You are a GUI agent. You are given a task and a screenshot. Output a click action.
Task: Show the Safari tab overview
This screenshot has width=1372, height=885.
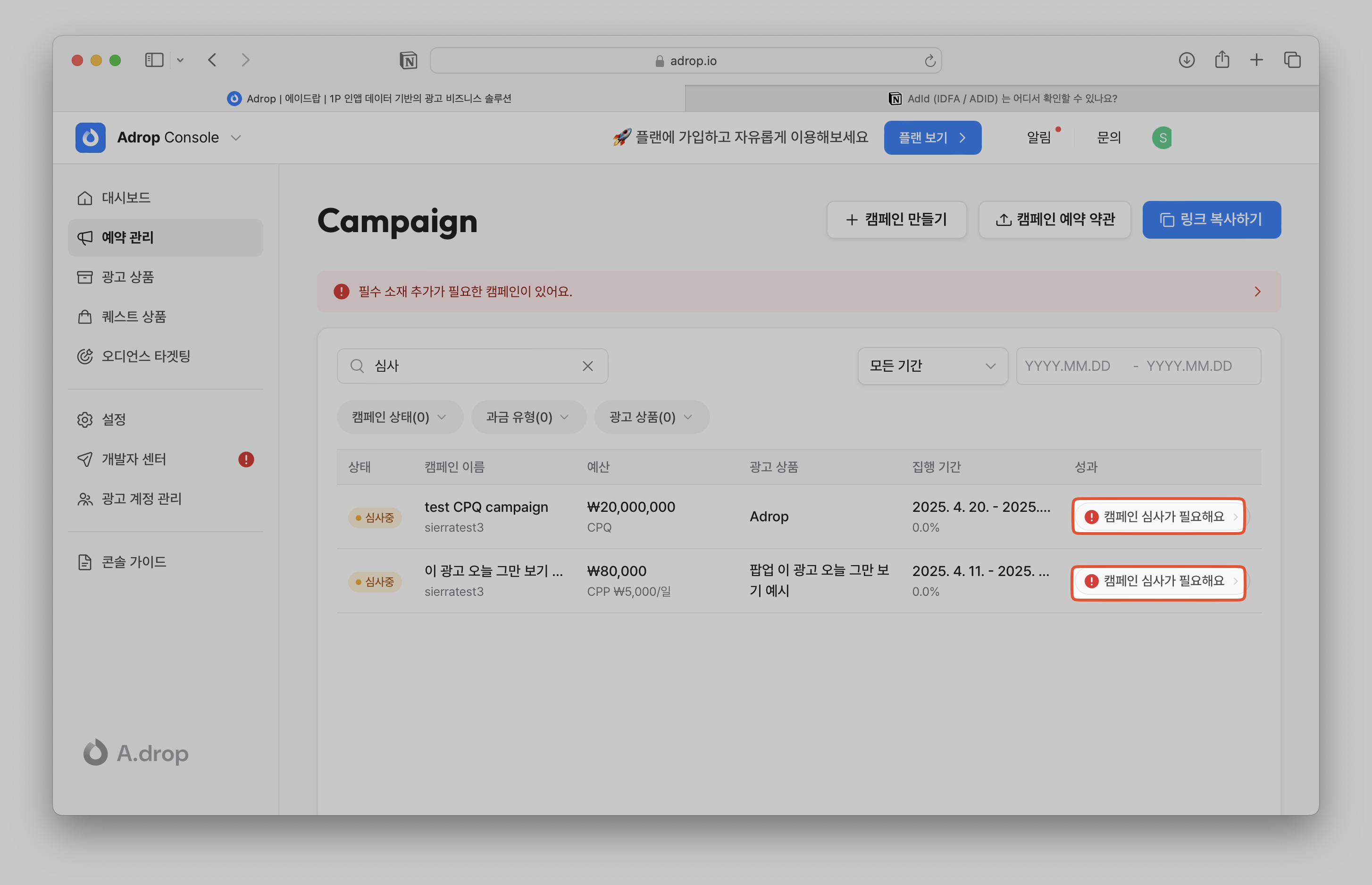tap(1292, 60)
